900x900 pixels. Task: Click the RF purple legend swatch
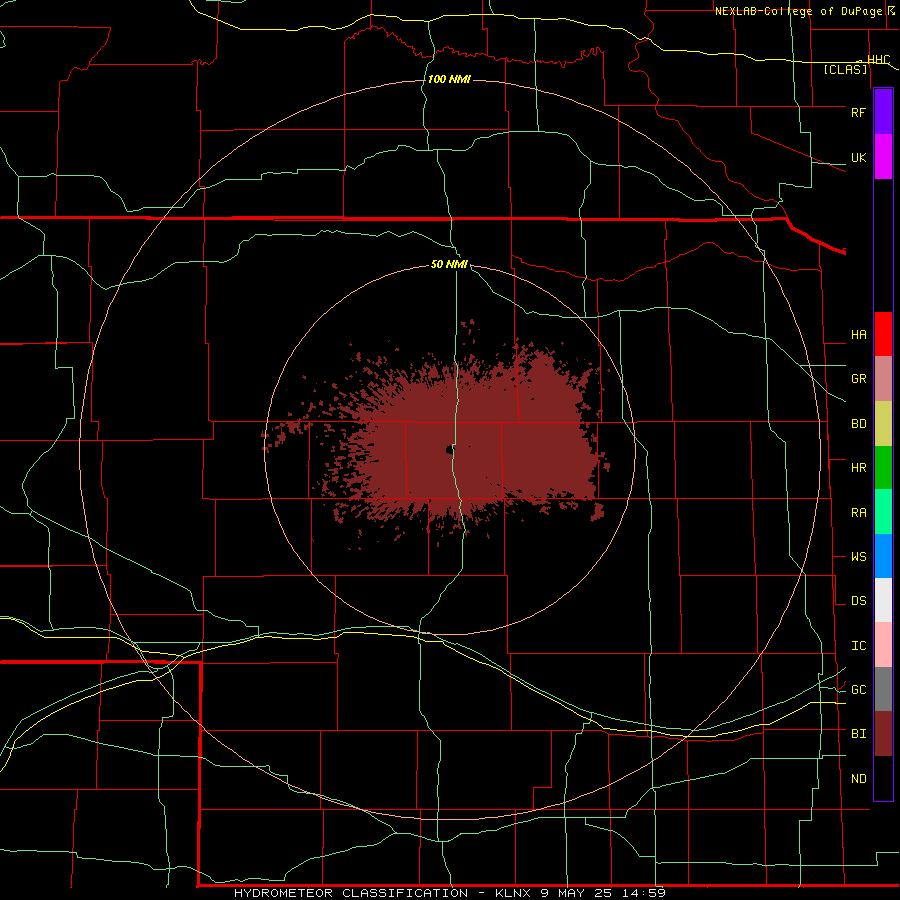tap(883, 112)
